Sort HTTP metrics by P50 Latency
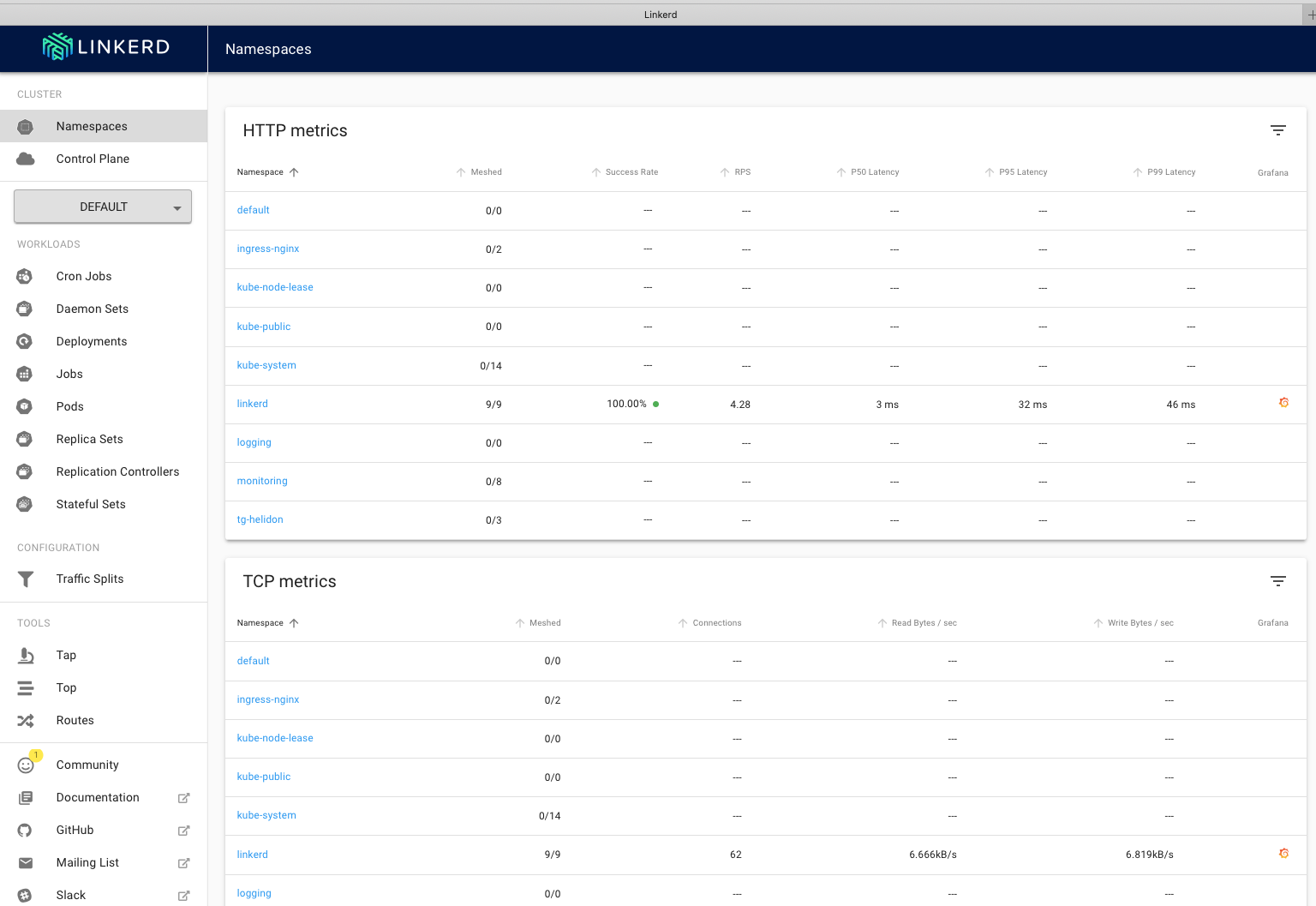 pos(868,172)
